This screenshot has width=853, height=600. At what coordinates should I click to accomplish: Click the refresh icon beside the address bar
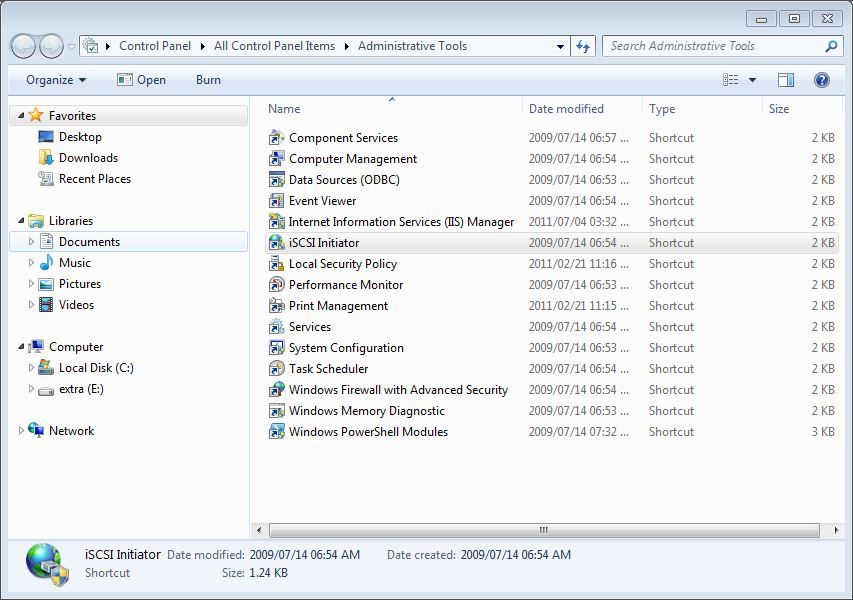coord(583,46)
